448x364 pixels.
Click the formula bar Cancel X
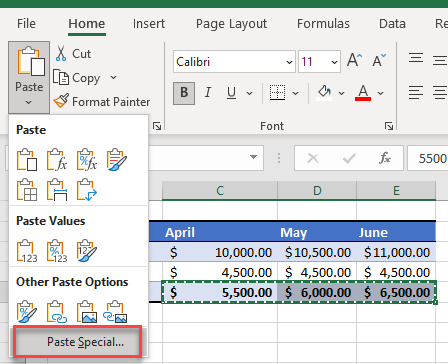313,158
